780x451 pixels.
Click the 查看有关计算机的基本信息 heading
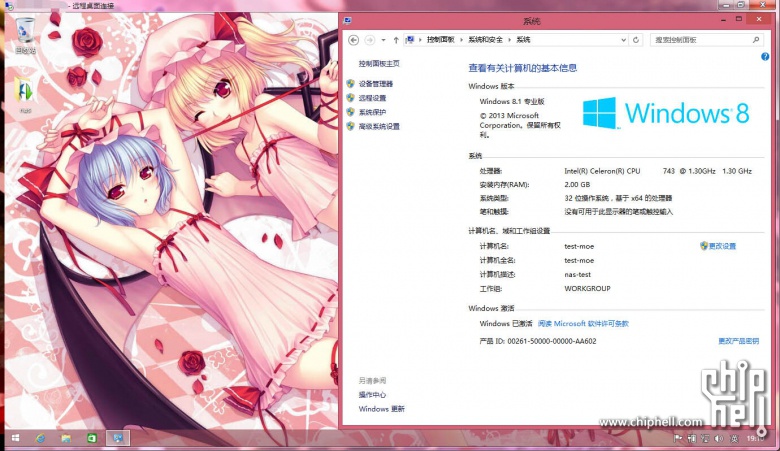(522, 68)
